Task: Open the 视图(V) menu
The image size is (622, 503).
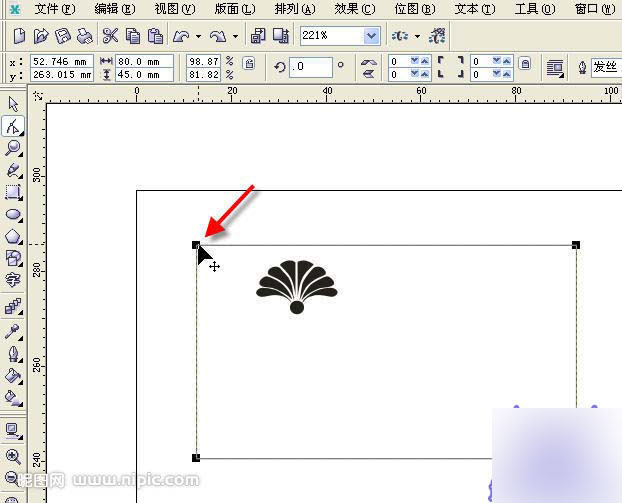Action: (175, 8)
